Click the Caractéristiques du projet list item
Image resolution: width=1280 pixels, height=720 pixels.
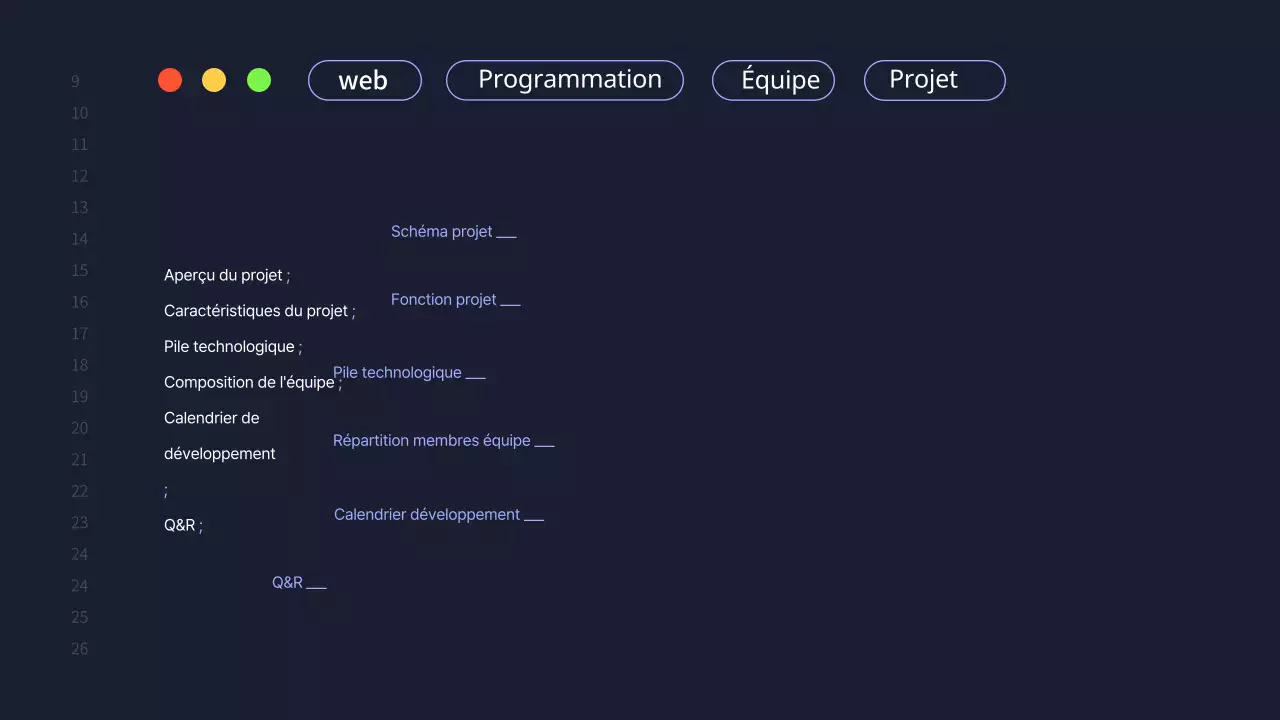pyautogui.click(x=258, y=311)
